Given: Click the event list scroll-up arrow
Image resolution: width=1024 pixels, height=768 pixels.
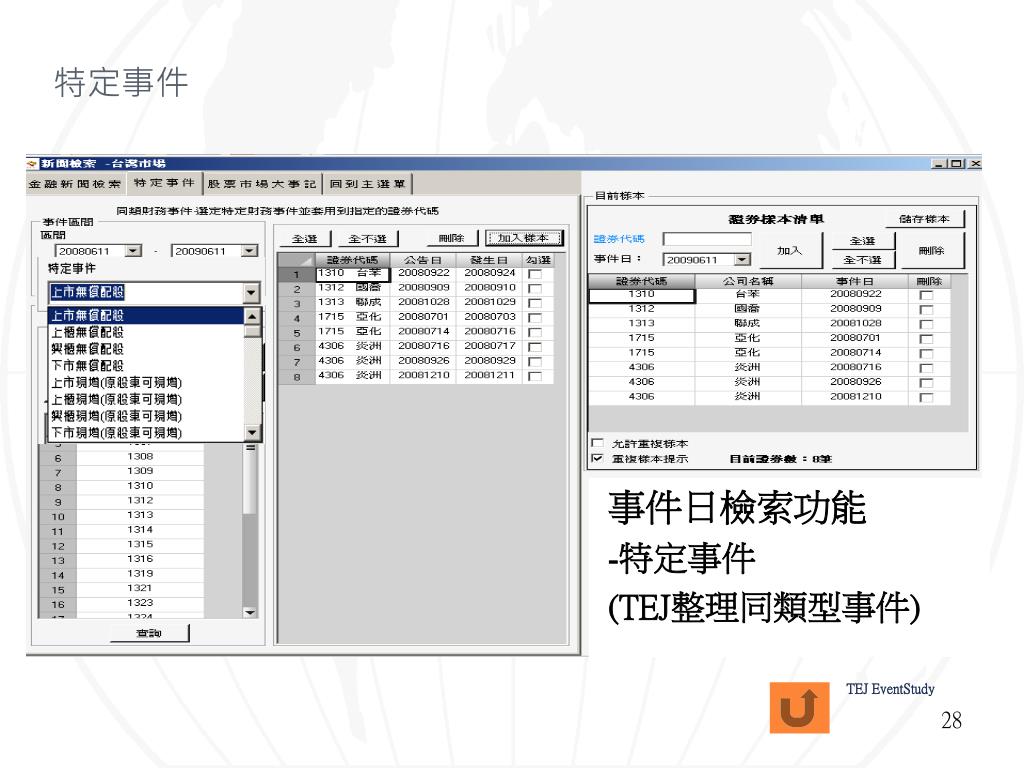Looking at the screenshot, I should tap(252, 316).
